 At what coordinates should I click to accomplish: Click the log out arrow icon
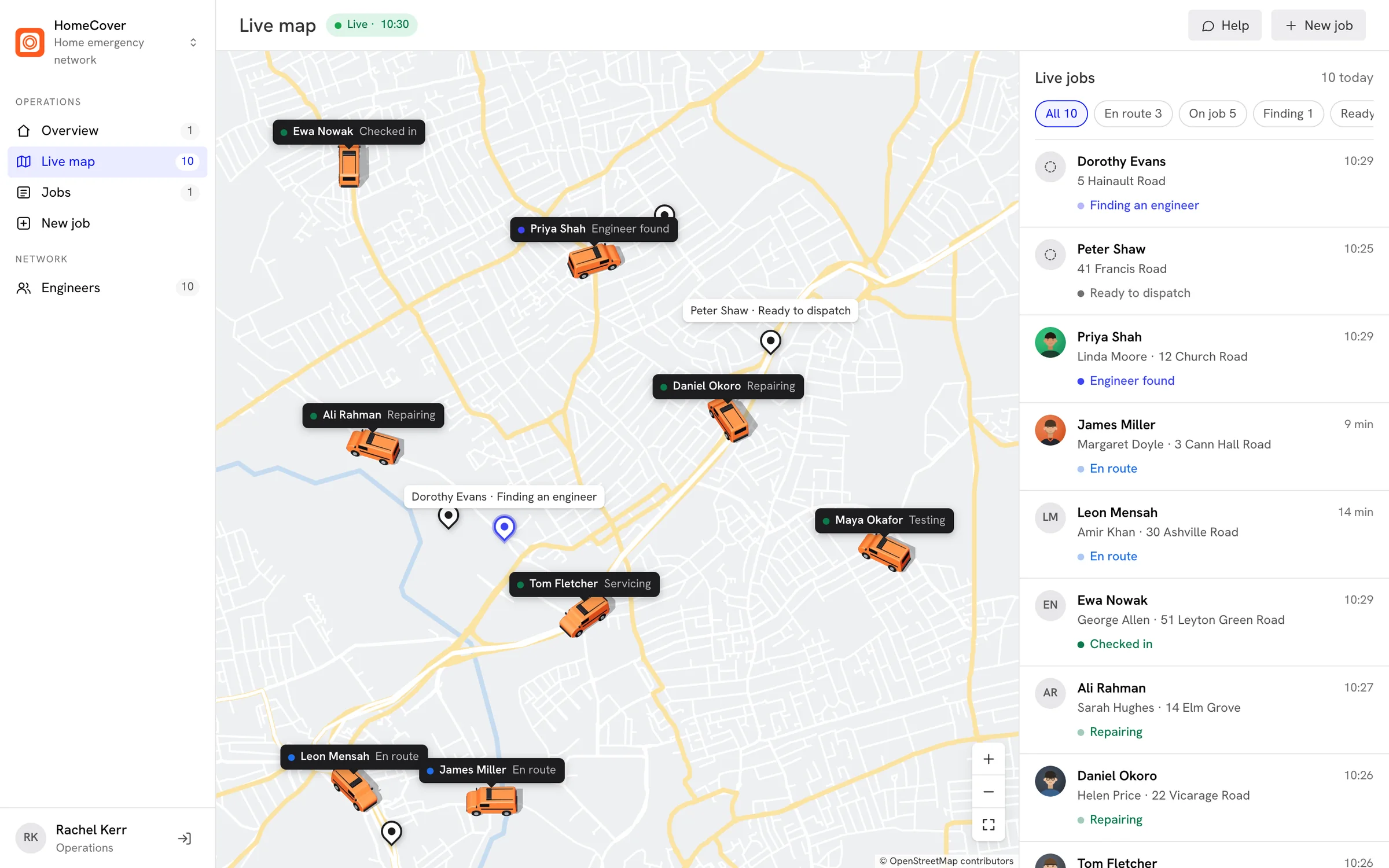pyautogui.click(x=185, y=838)
